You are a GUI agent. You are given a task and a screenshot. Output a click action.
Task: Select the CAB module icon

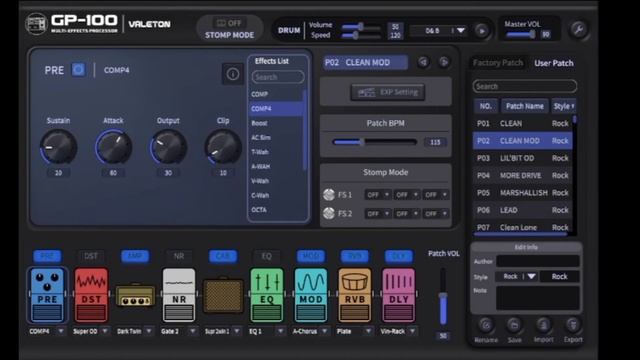[x=223, y=296]
